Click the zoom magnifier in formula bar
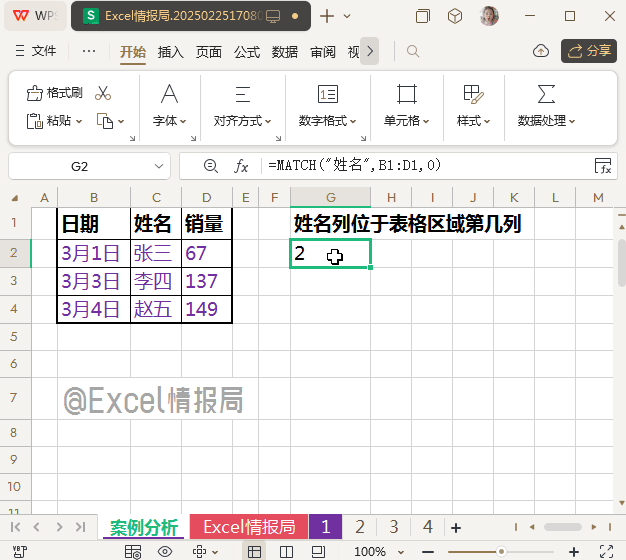The height and width of the screenshot is (560, 626). click(210, 166)
